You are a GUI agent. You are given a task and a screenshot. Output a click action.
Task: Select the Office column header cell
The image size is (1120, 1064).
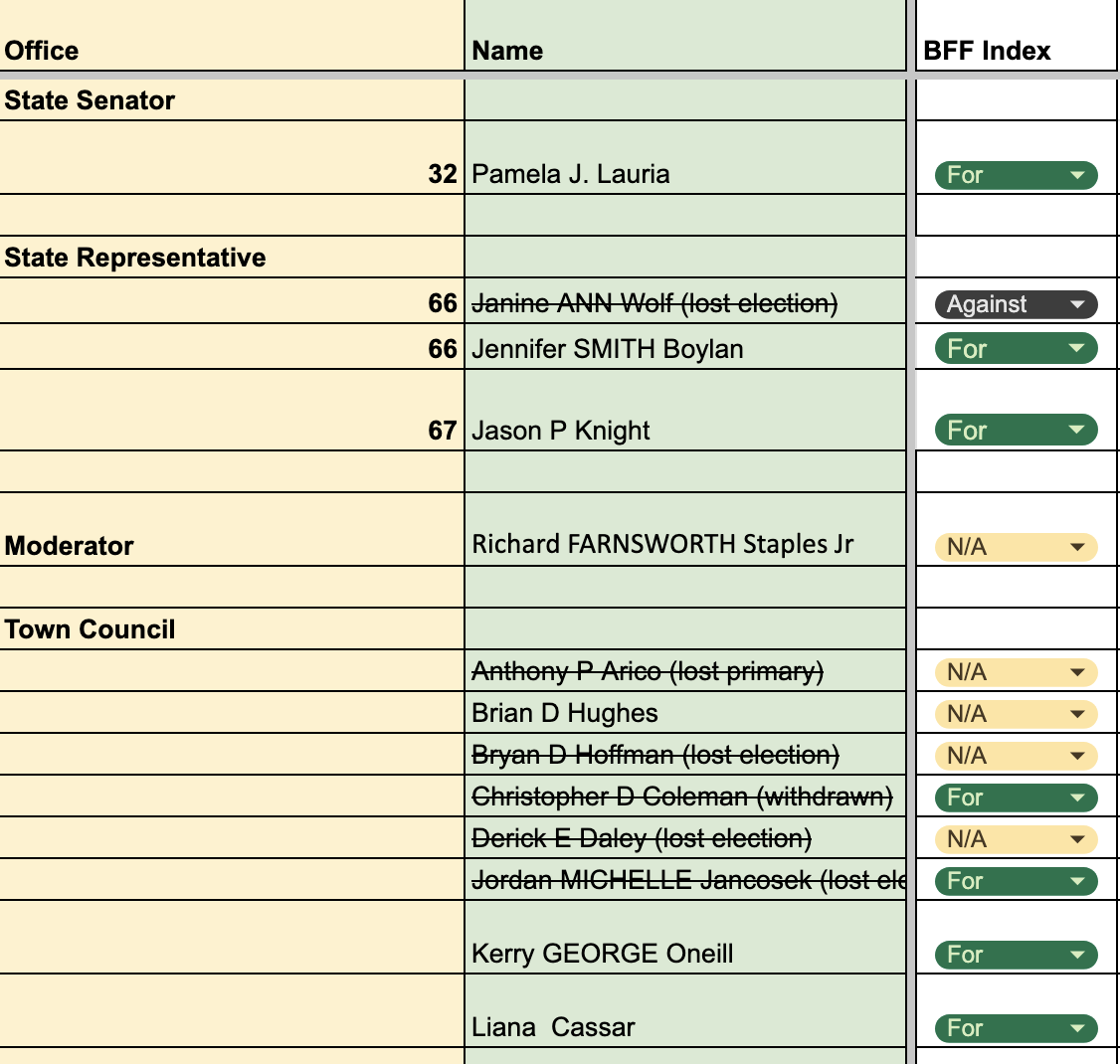(232, 36)
